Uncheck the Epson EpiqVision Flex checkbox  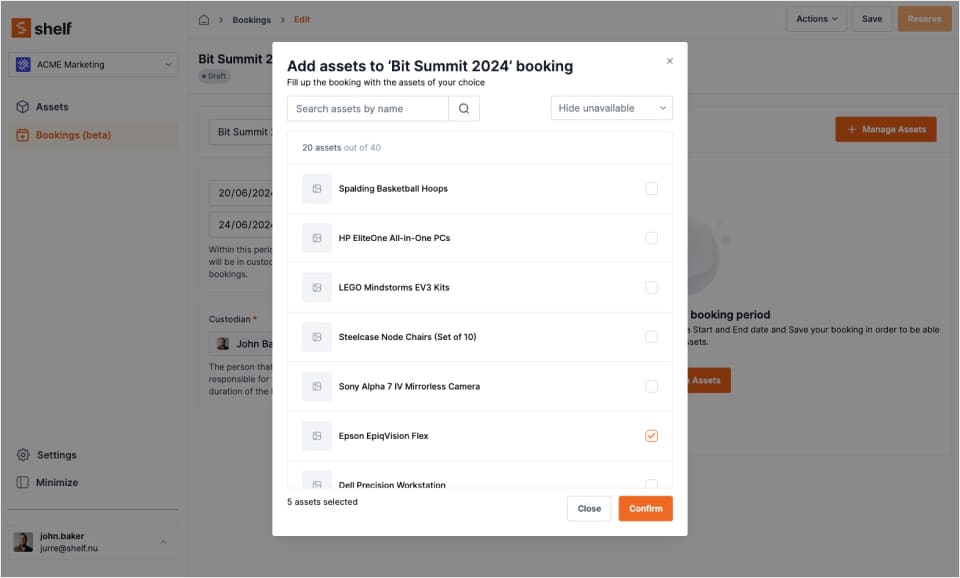pos(651,436)
